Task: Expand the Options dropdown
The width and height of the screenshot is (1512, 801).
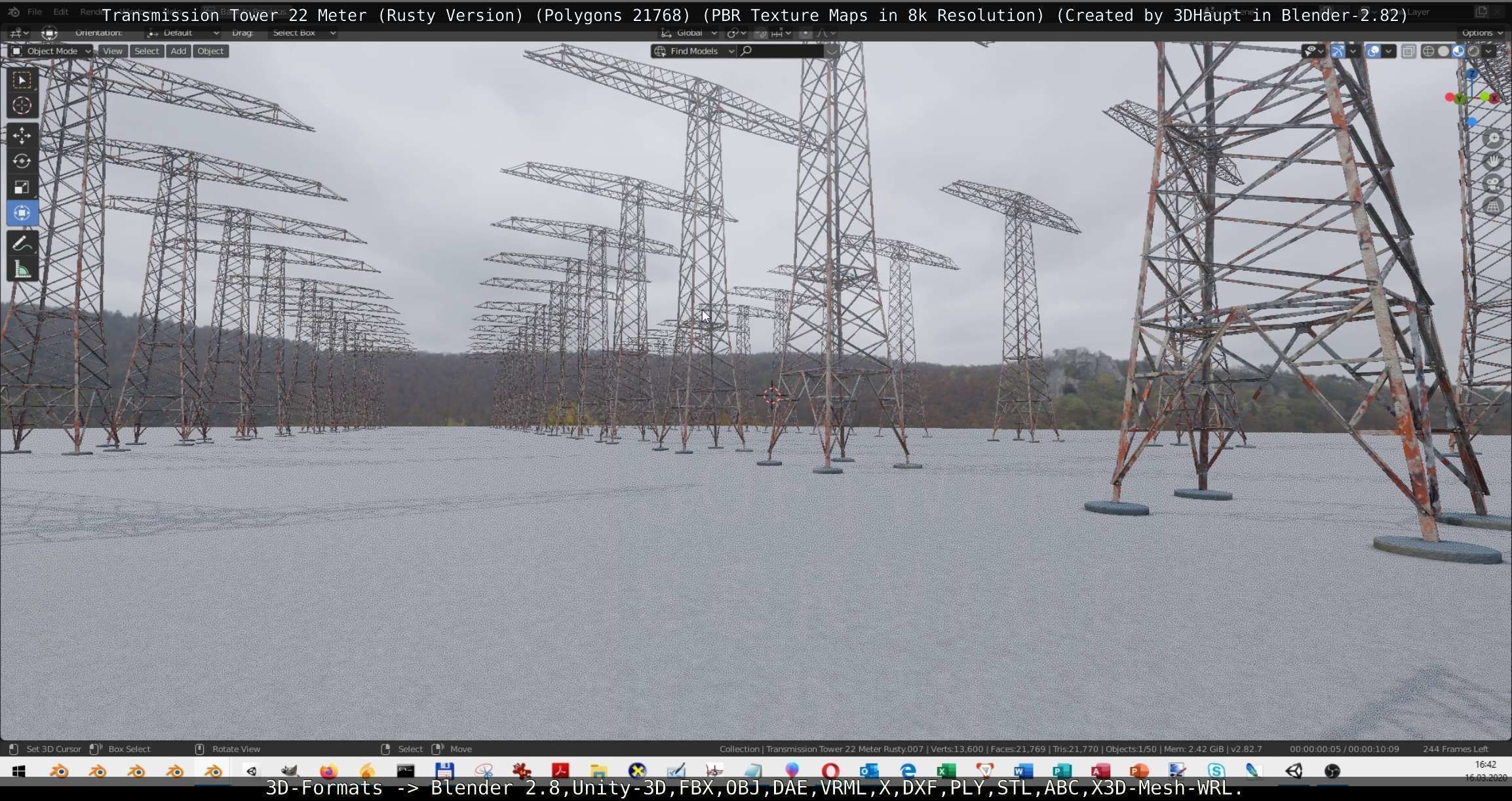Action: pyautogui.click(x=1482, y=33)
